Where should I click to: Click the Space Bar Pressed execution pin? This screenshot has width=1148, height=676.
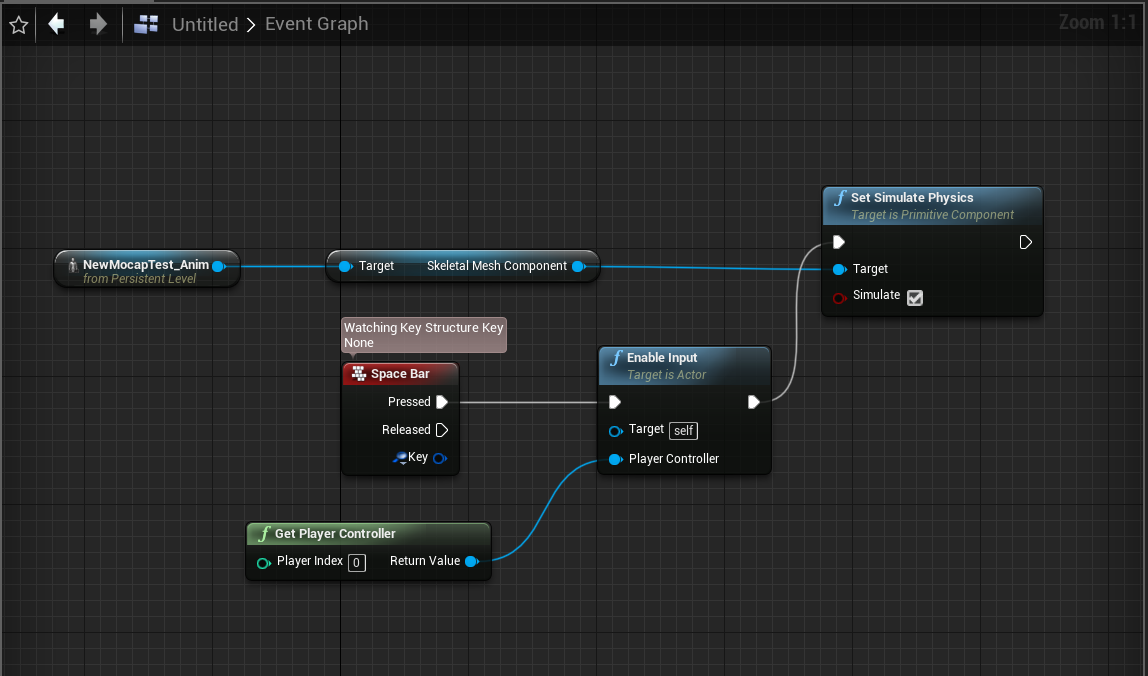coord(441,402)
